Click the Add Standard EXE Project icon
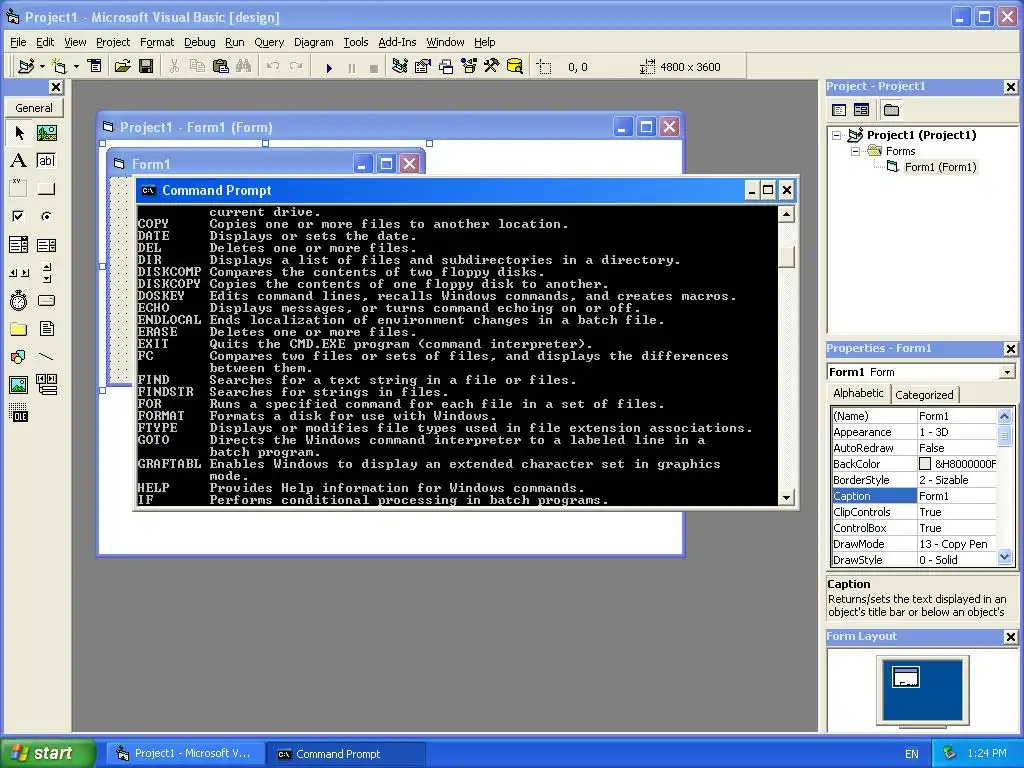Viewport: 1024px width, 768px height. coord(26,67)
